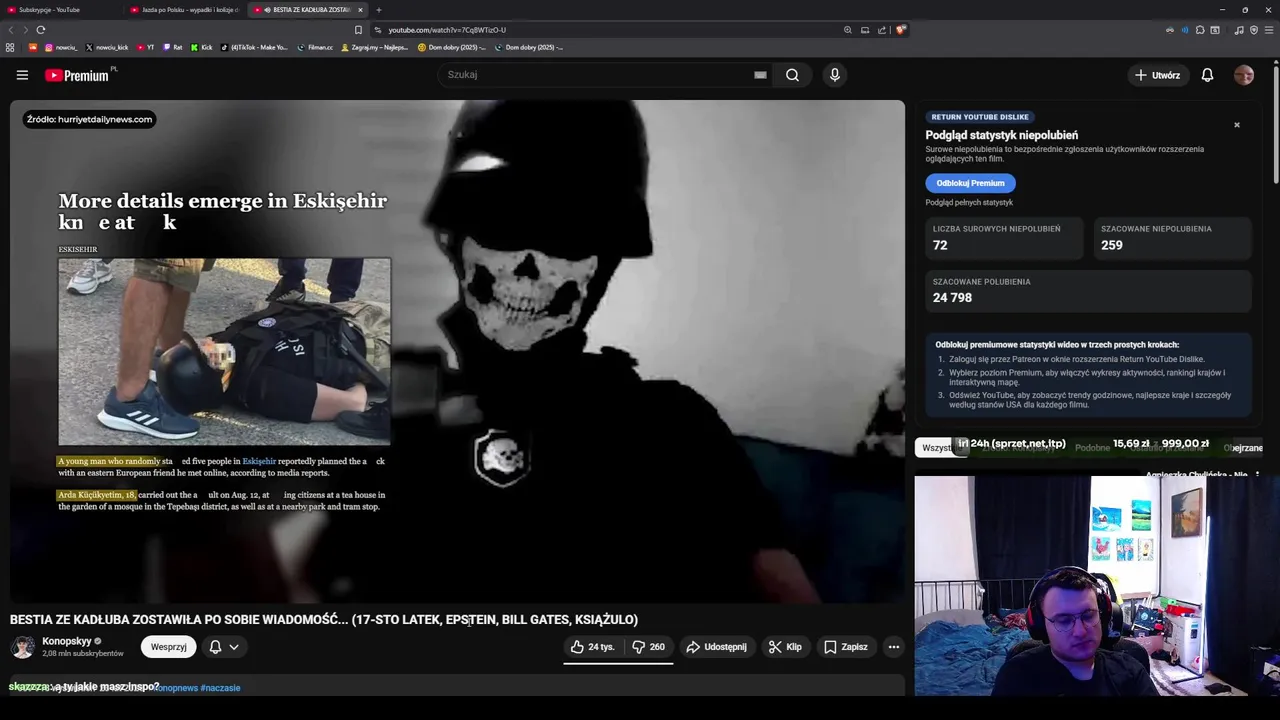Select the Obejrzane filter chip
The width and height of the screenshot is (1280, 720).
[x=1244, y=448]
